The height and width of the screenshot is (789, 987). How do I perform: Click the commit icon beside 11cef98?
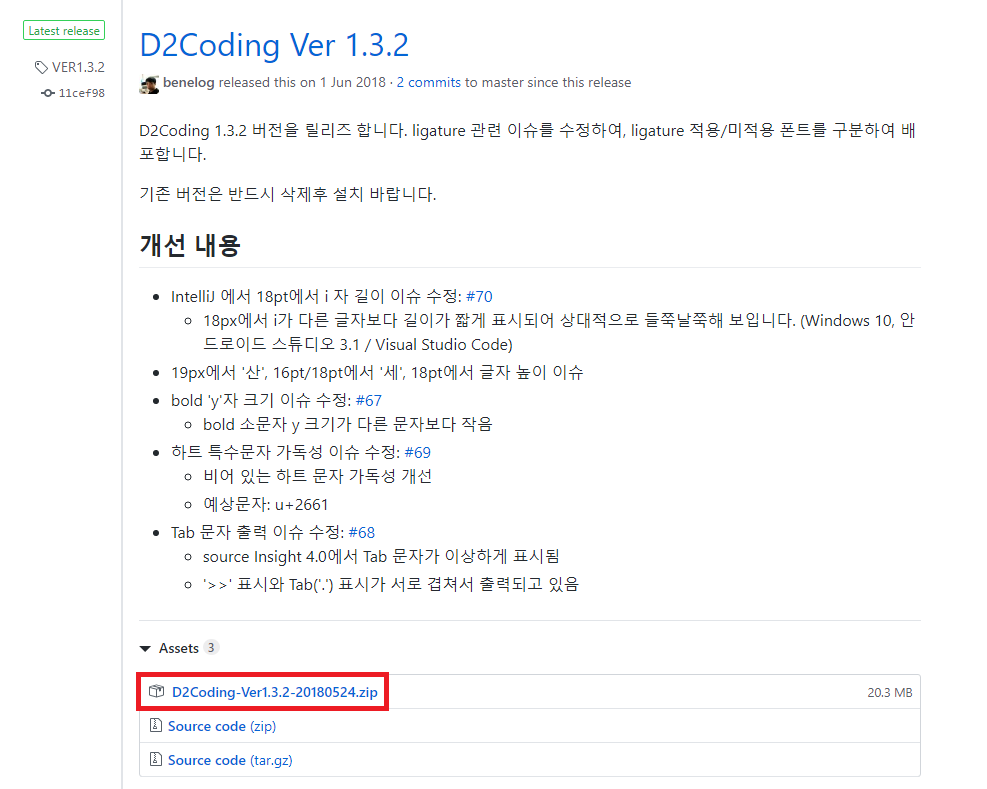[48, 93]
